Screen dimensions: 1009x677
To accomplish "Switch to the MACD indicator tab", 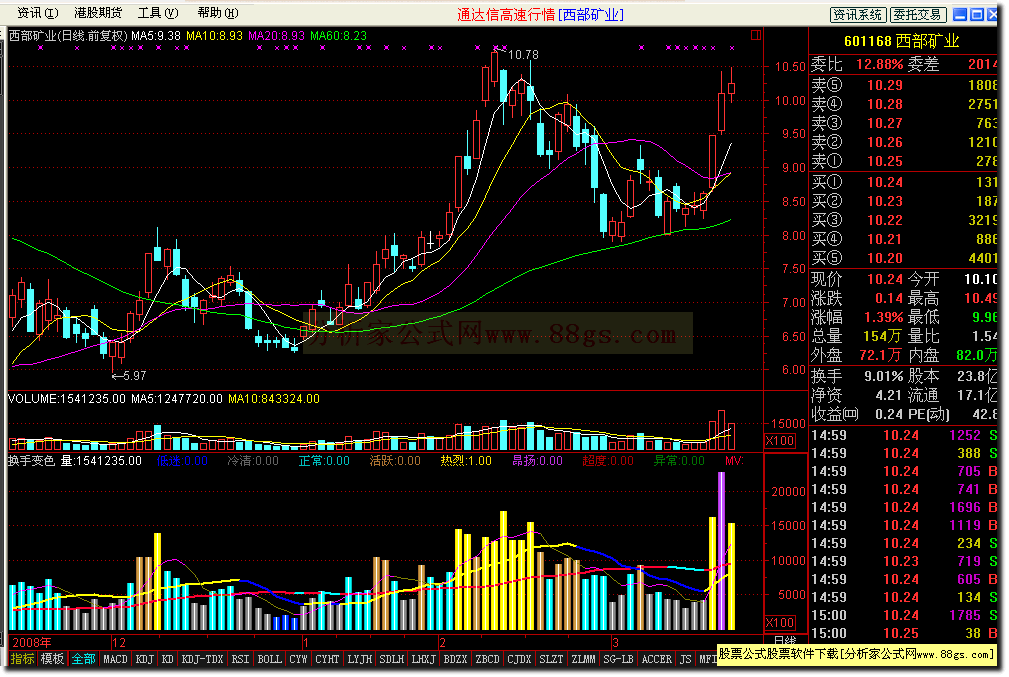I will point(115,659).
